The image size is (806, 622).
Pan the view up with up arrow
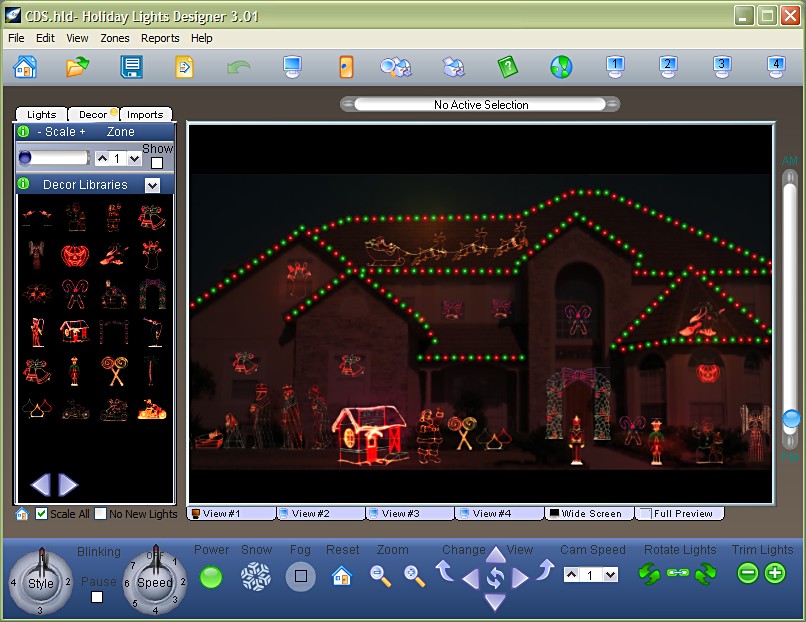point(495,555)
